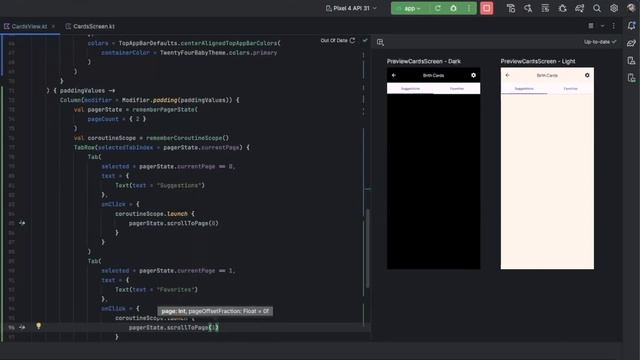Open Running Devices icon in right sidebar
This screenshot has height=360, width=640.
pos(631,78)
